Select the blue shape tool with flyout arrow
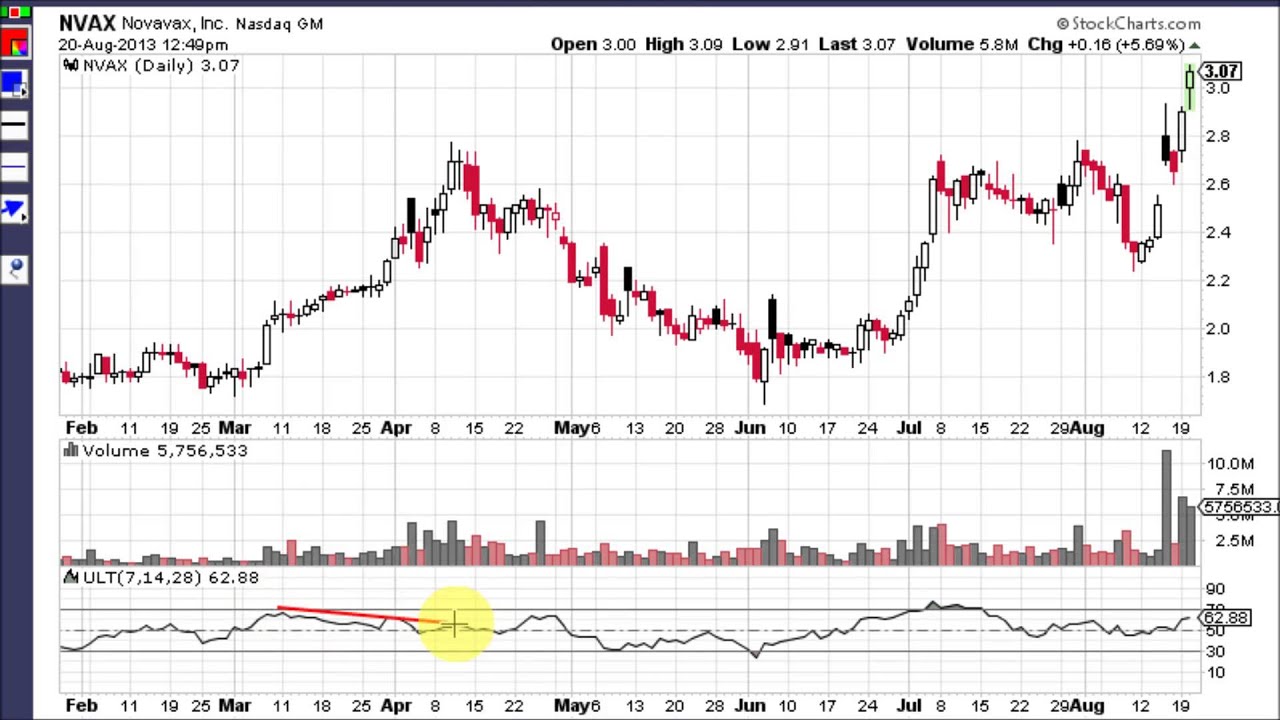1280x720 pixels. pos(14,85)
